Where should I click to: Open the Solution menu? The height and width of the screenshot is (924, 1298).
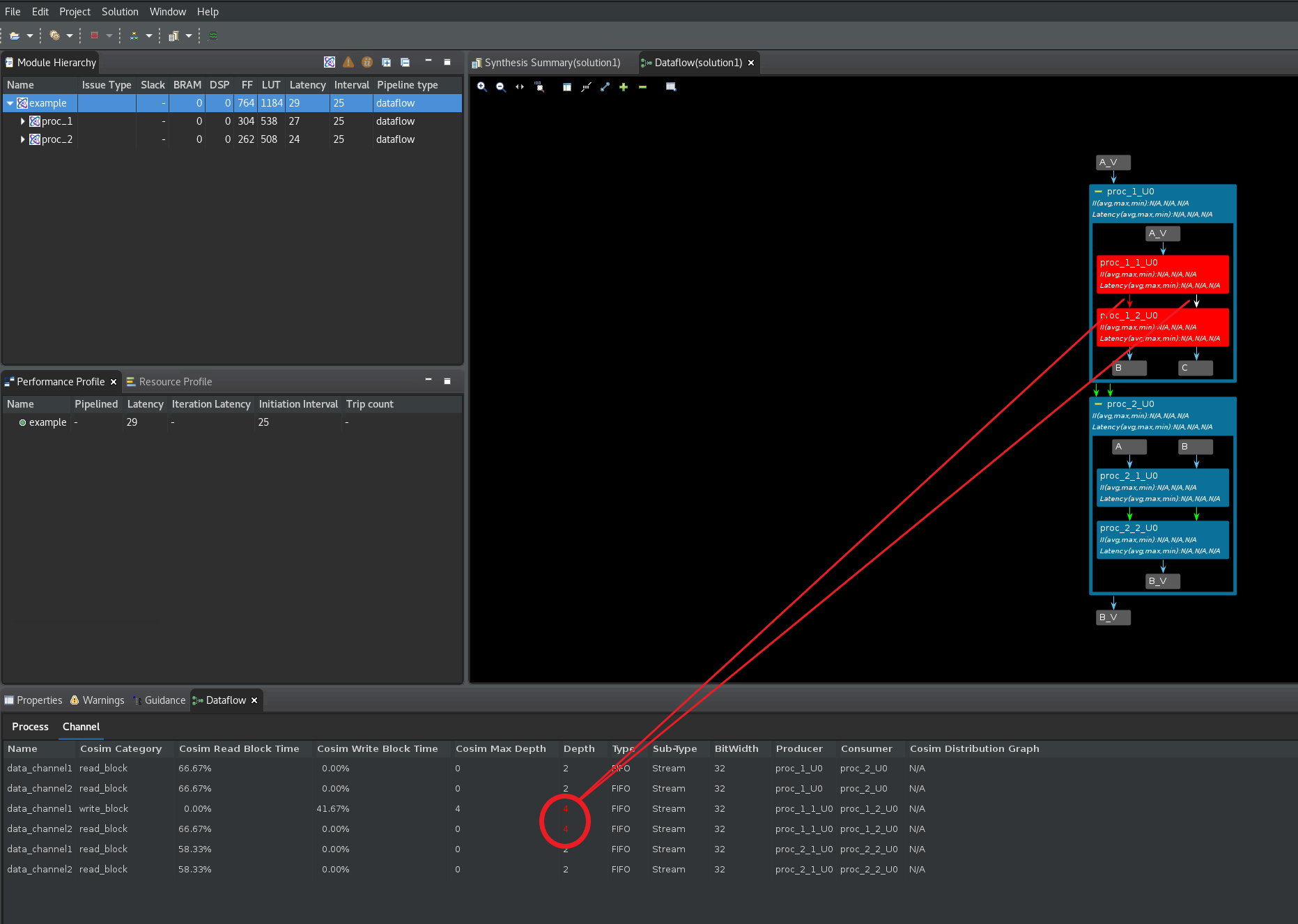[120, 12]
